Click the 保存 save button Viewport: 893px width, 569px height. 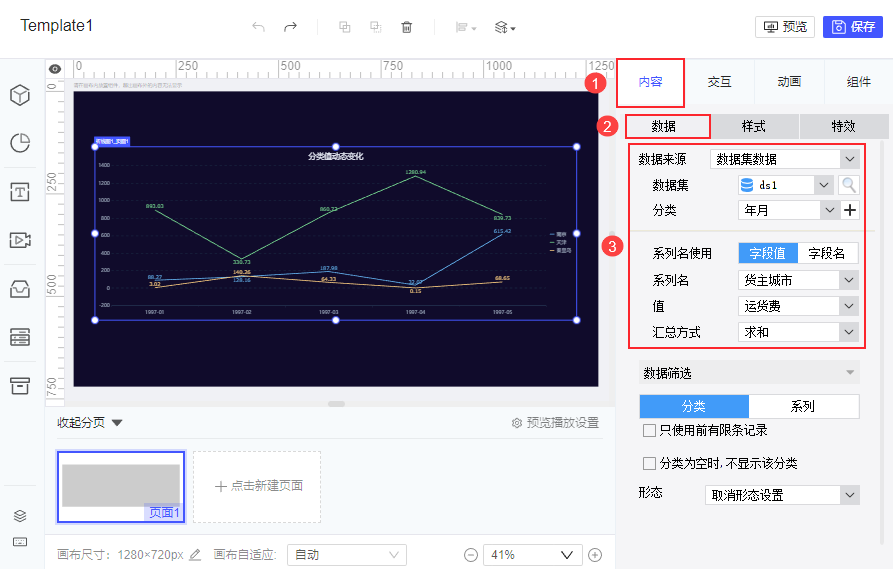pyautogui.click(x=853, y=27)
